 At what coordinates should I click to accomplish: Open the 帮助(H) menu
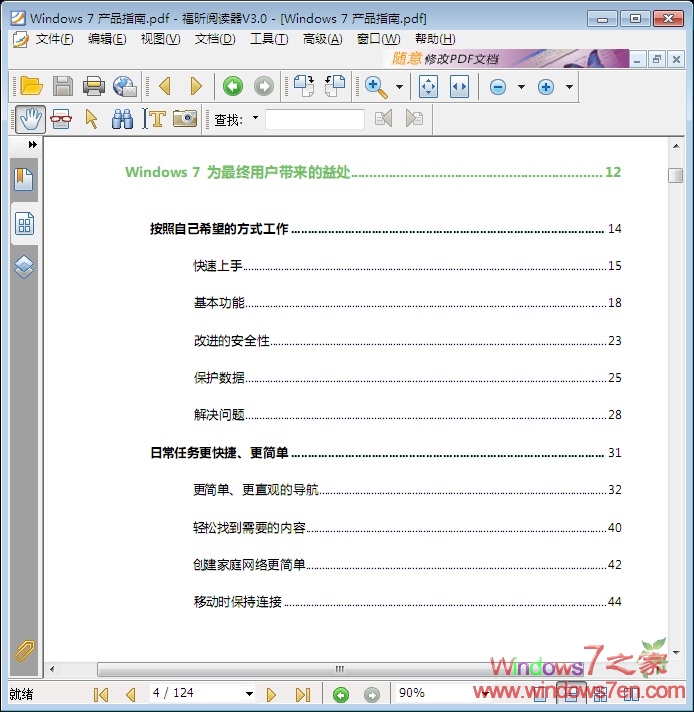[x=435, y=40]
